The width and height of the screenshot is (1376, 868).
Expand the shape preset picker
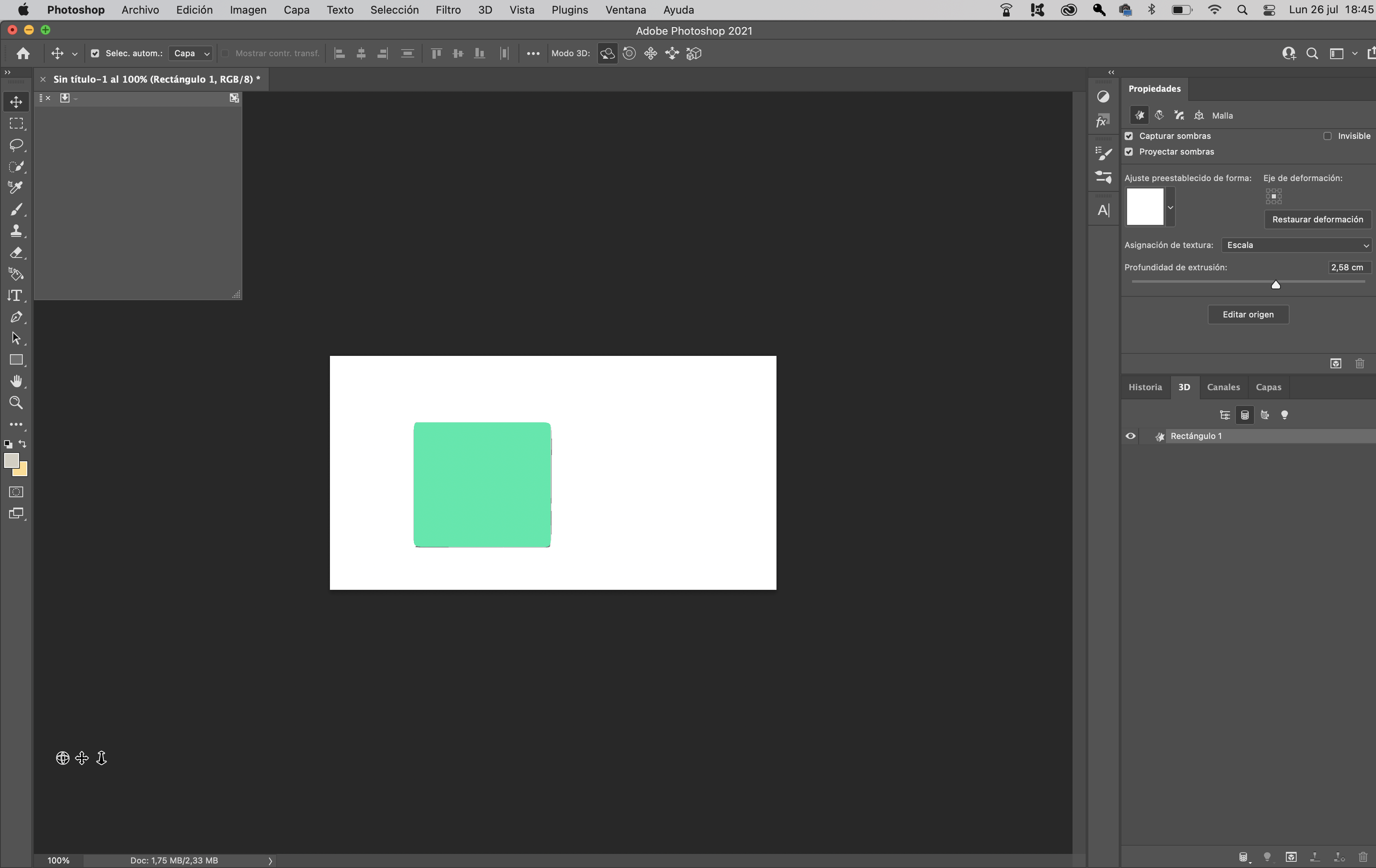click(1170, 207)
